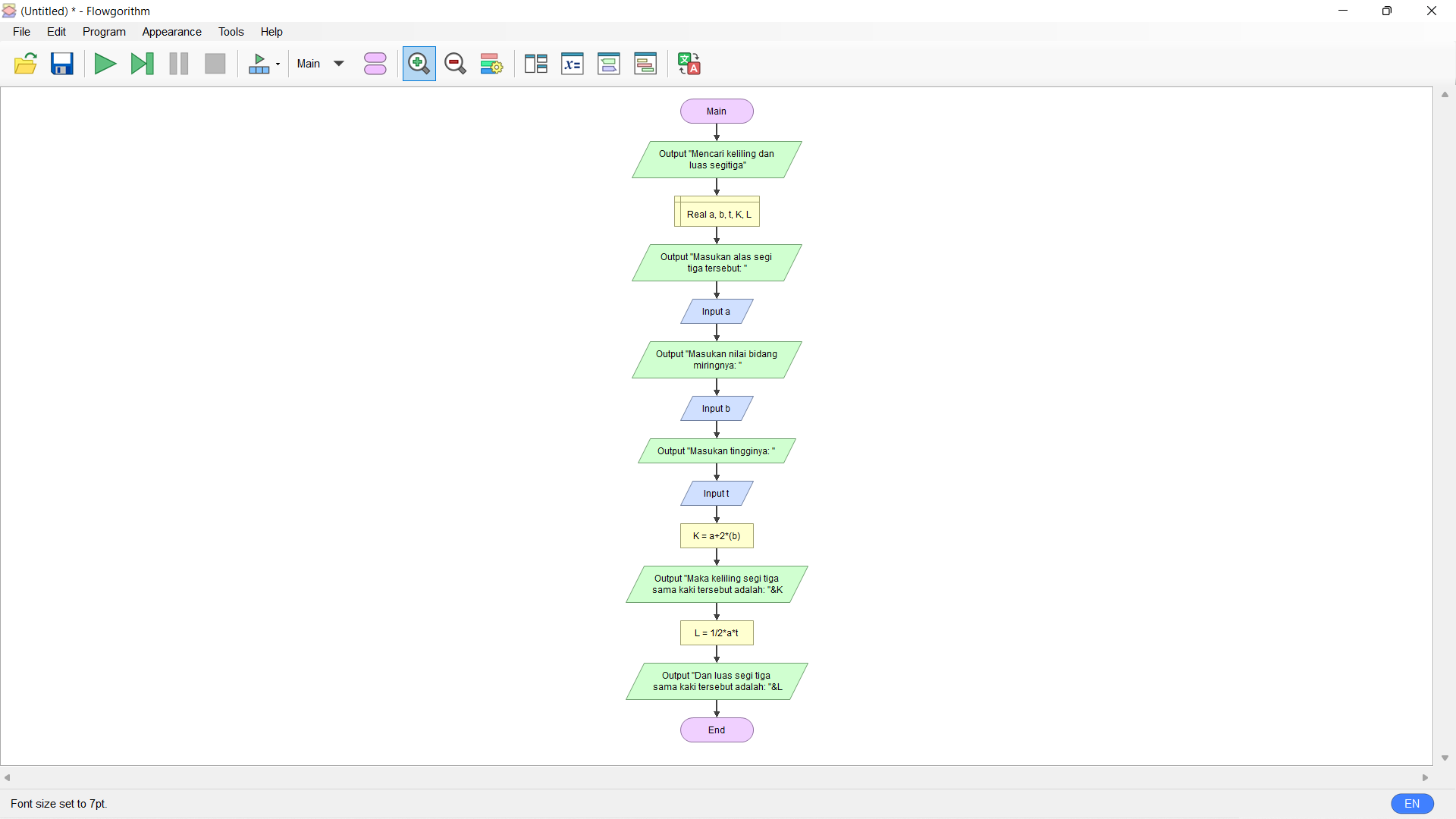Save the current flowchart

pyautogui.click(x=61, y=64)
